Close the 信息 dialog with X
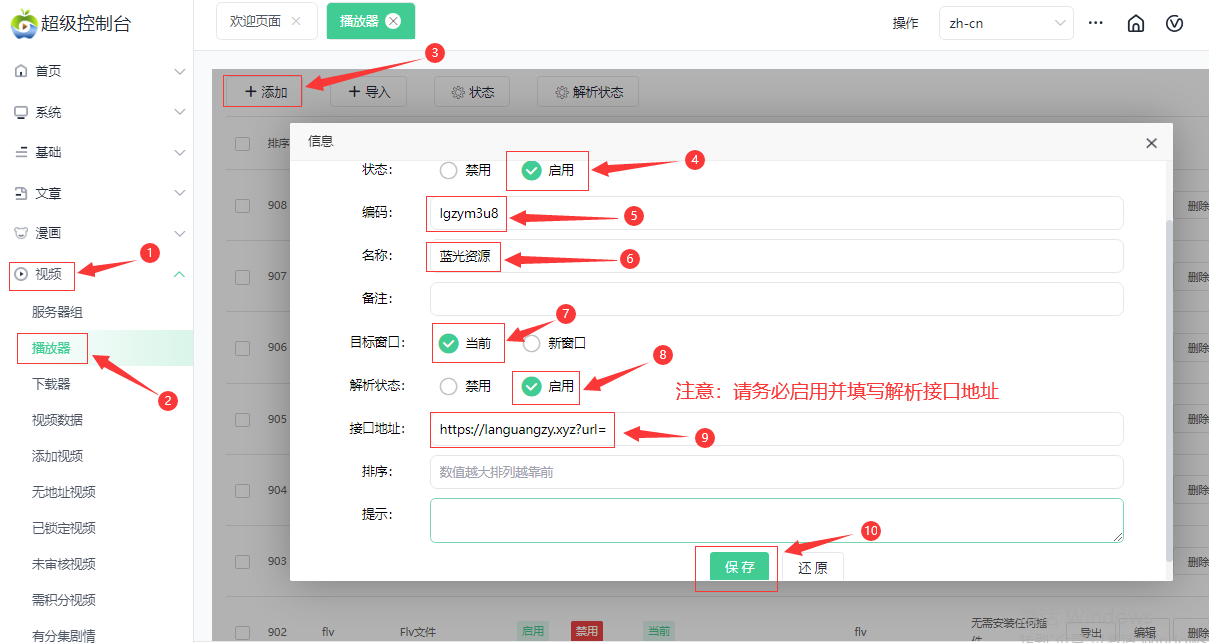Image resolution: width=1209 pixels, height=643 pixels. point(1151,143)
